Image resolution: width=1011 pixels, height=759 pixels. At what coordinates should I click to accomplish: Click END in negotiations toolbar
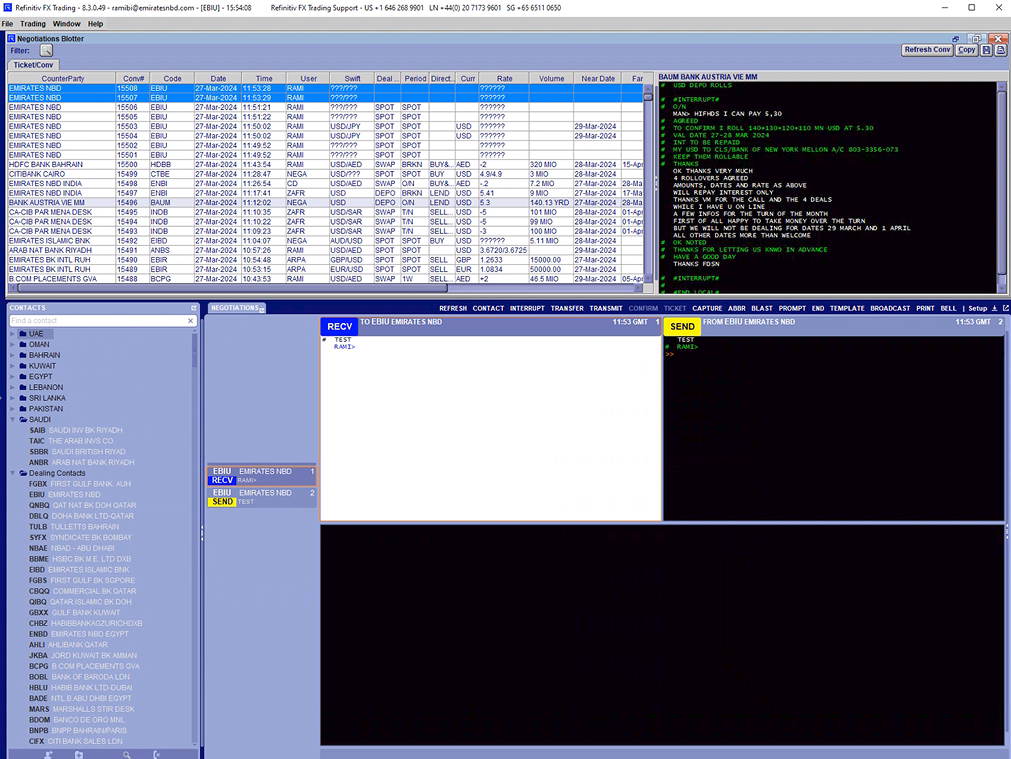tap(818, 308)
